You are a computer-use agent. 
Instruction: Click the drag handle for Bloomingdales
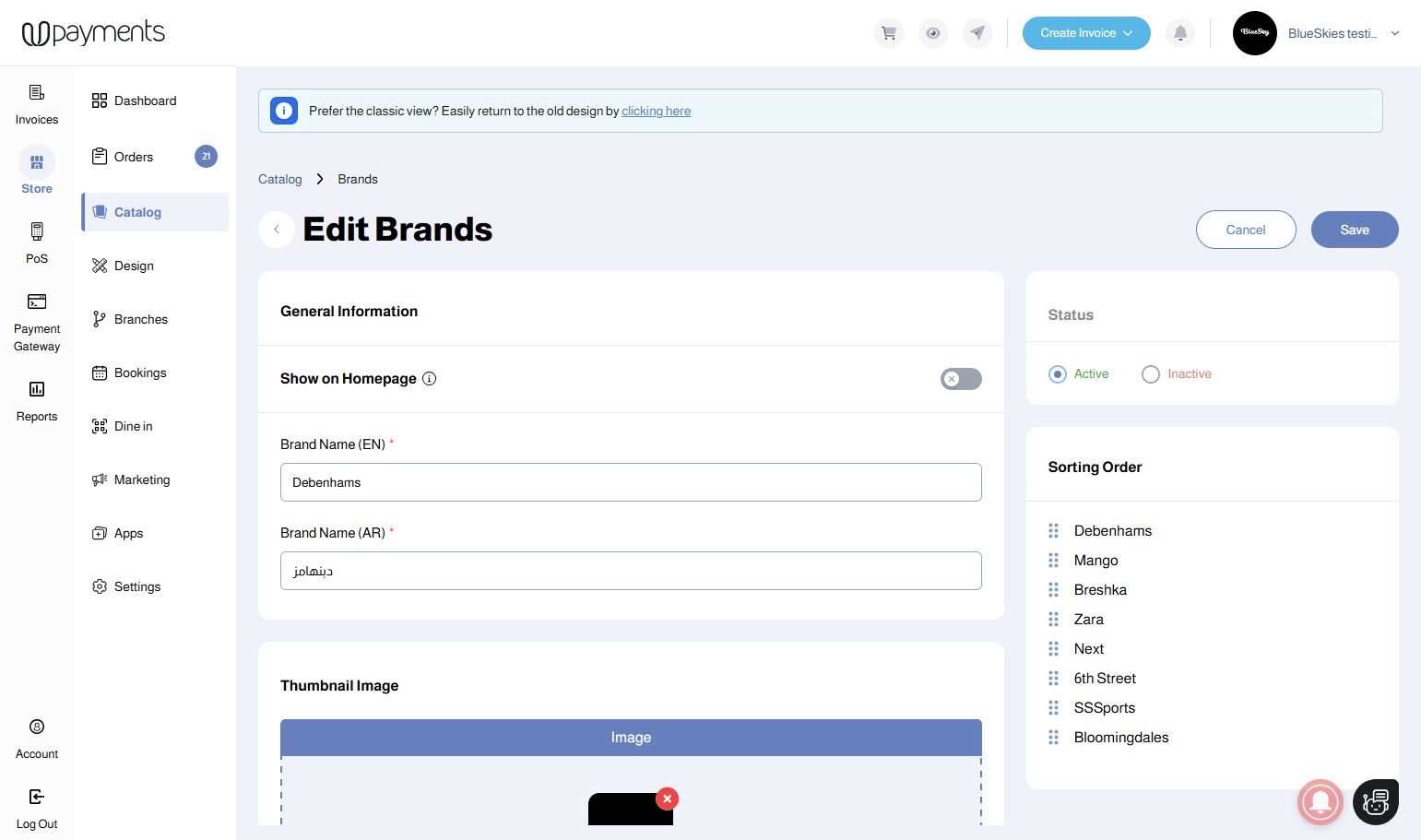coord(1054,738)
